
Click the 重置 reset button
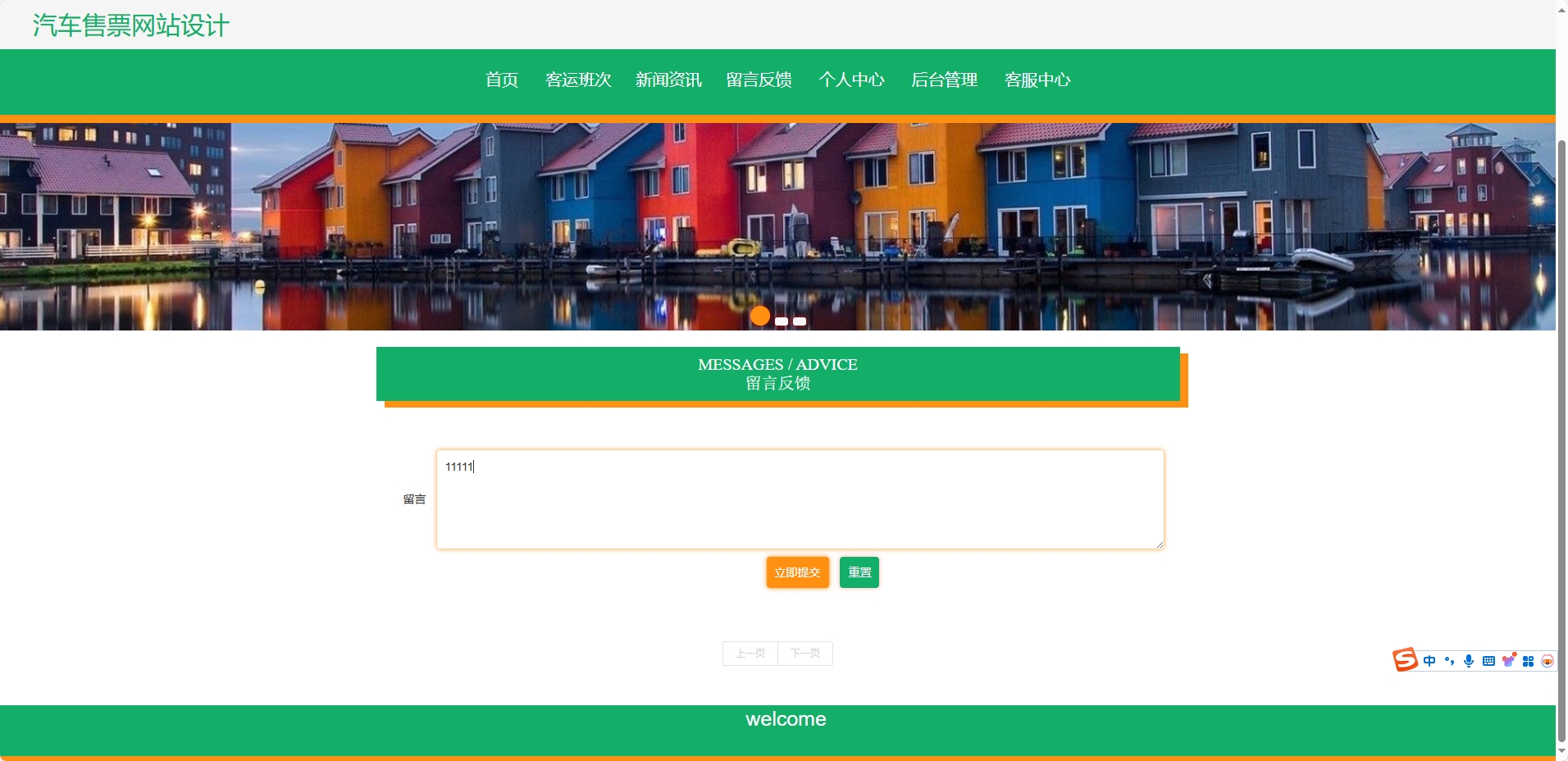click(x=859, y=572)
